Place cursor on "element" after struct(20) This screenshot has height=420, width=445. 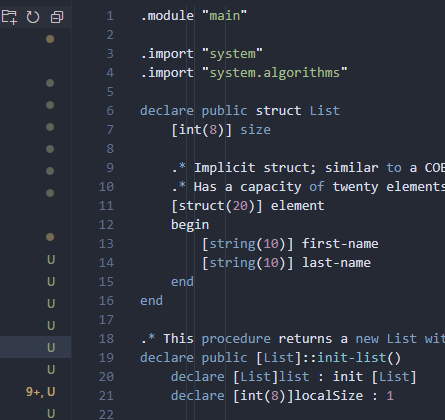click(297, 206)
